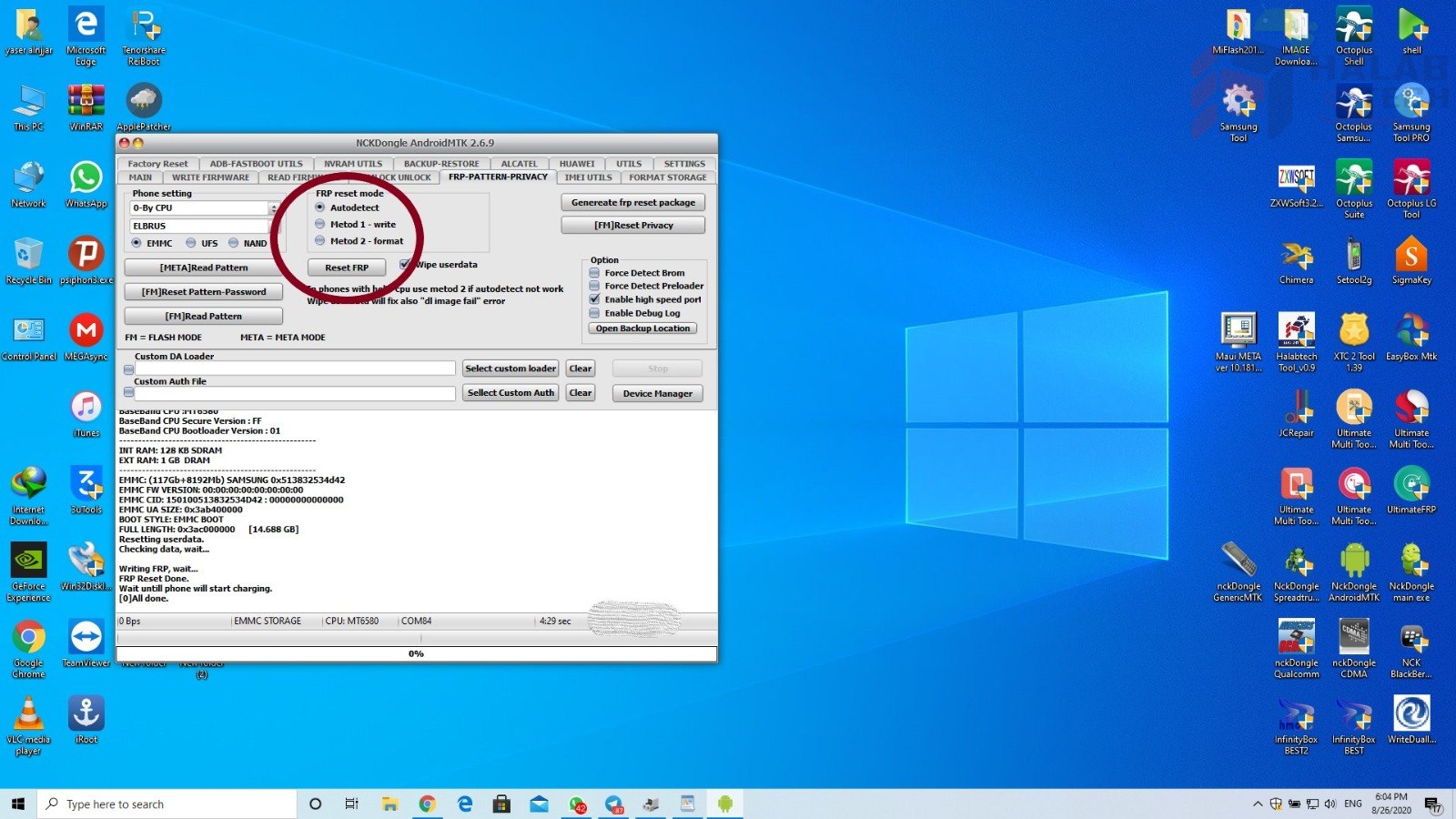Click the 0% progress bar
1456x819 pixels.
pos(416,653)
